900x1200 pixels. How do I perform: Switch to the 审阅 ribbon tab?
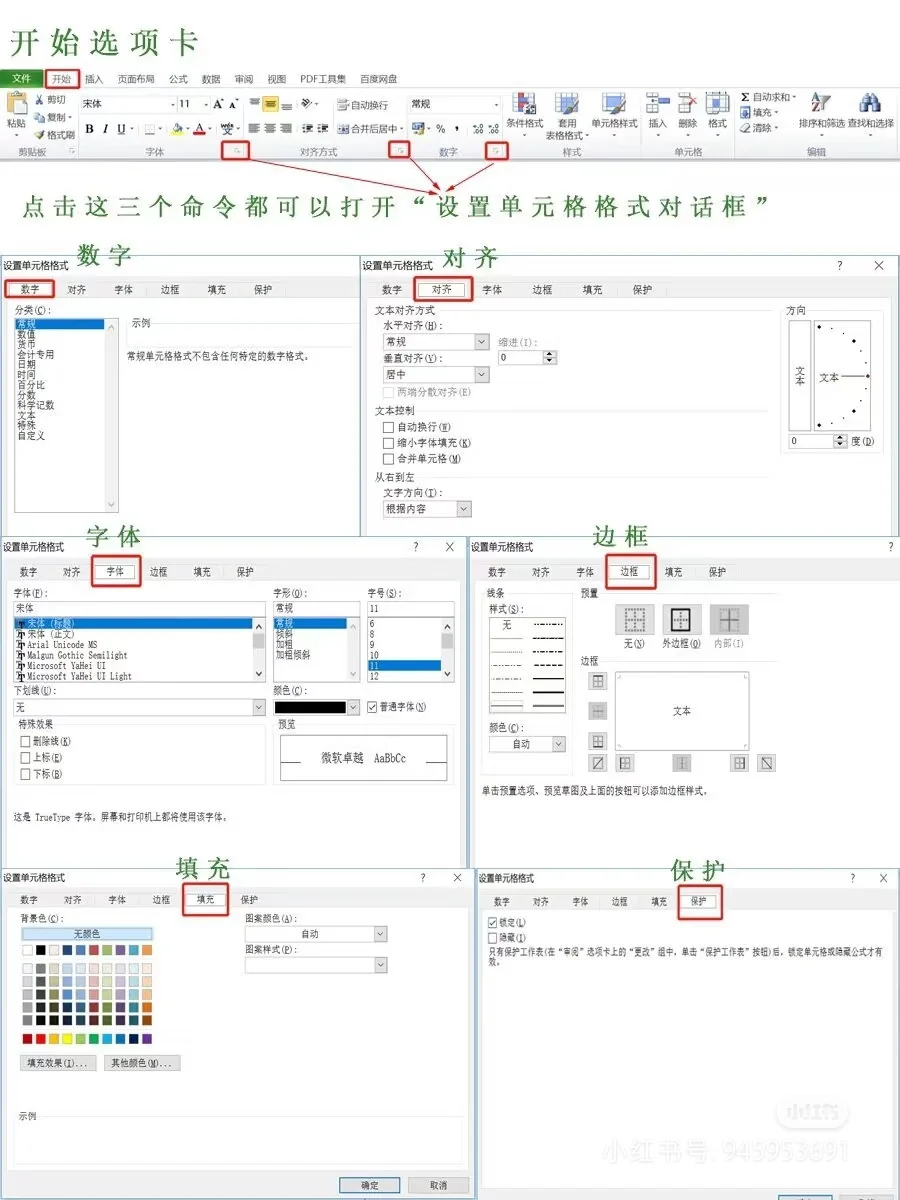(244, 79)
